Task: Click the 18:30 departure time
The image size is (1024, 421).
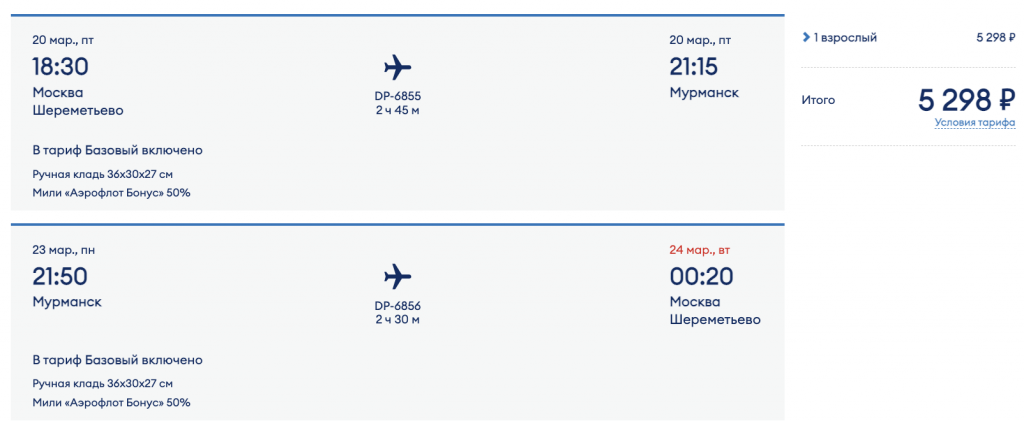Action: [x=60, y=67]
